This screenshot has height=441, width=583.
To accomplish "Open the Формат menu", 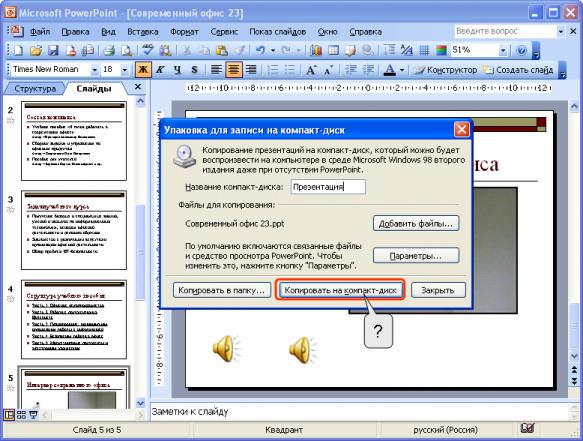I will 184,32.
